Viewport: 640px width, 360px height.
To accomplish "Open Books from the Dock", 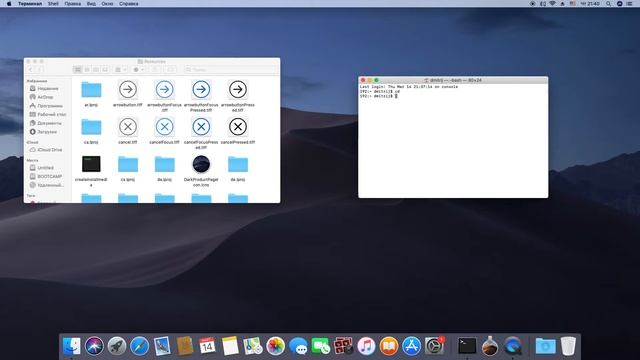I will pyautogui.click(x=389, y=346).
